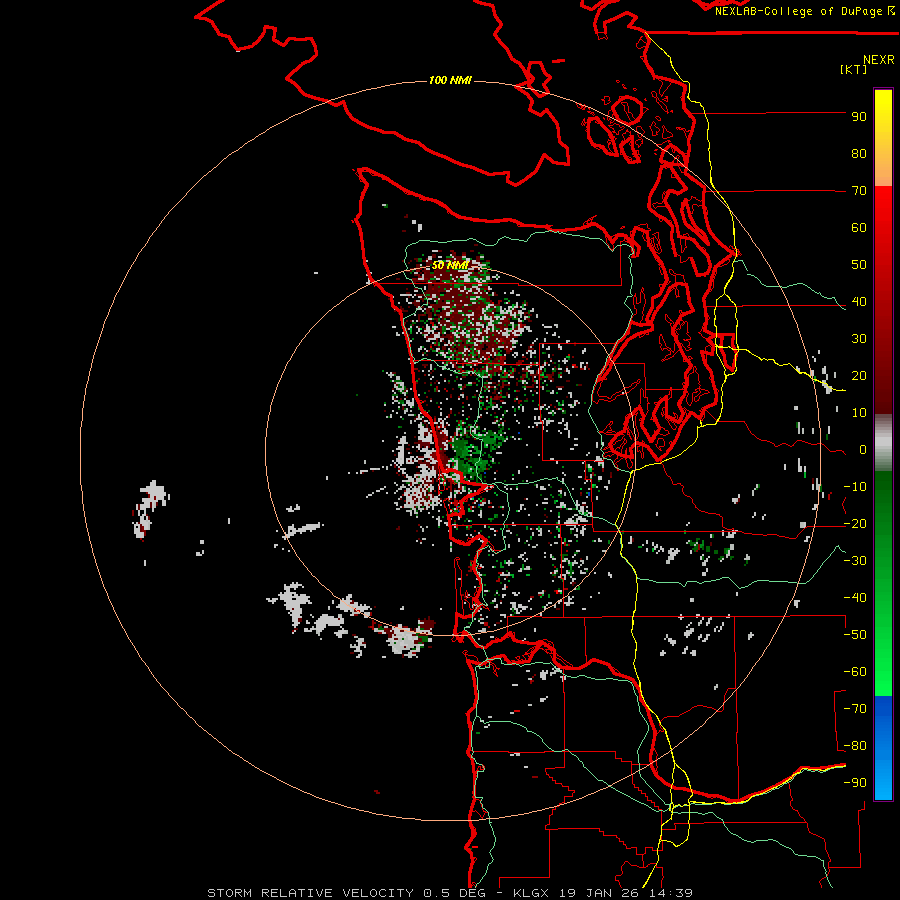Click the 60 value on velocity scale

pos(859,228)
